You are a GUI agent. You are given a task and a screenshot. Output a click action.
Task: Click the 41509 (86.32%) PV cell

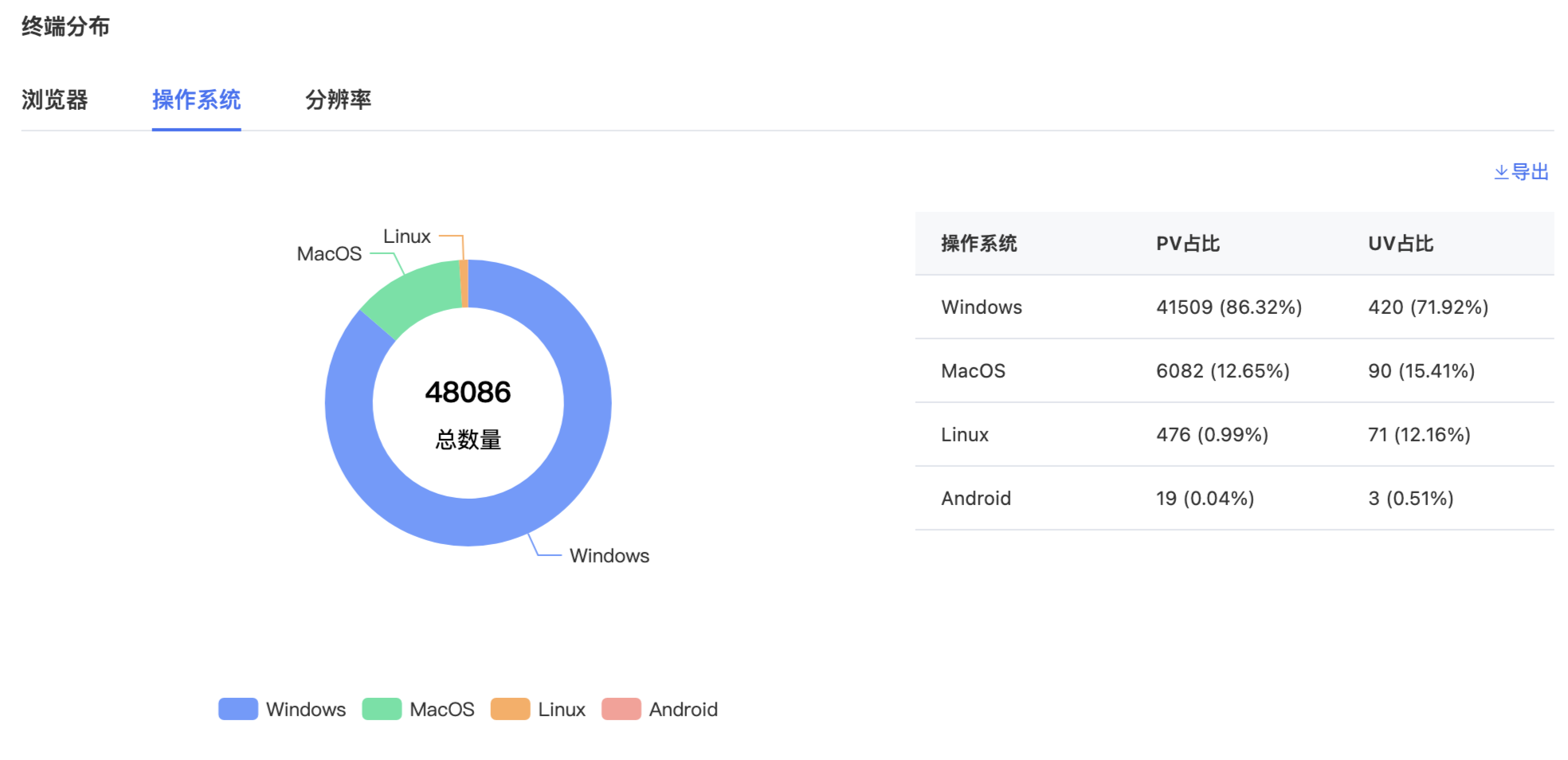pos(1229,308)
